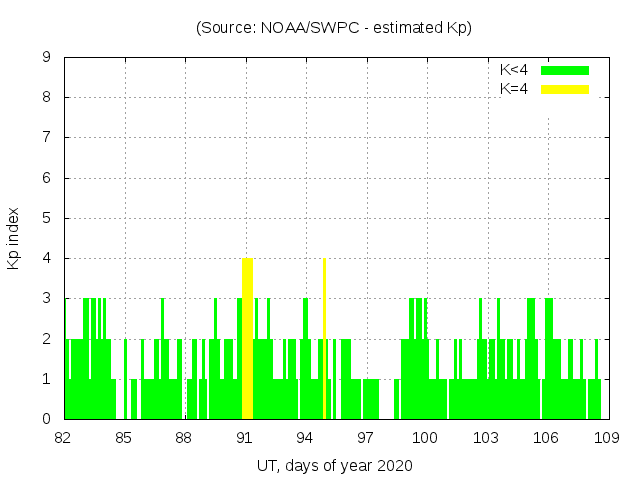Select the K<4 legend label
This screenshot has width=640, height=480.
pos(513,70)
